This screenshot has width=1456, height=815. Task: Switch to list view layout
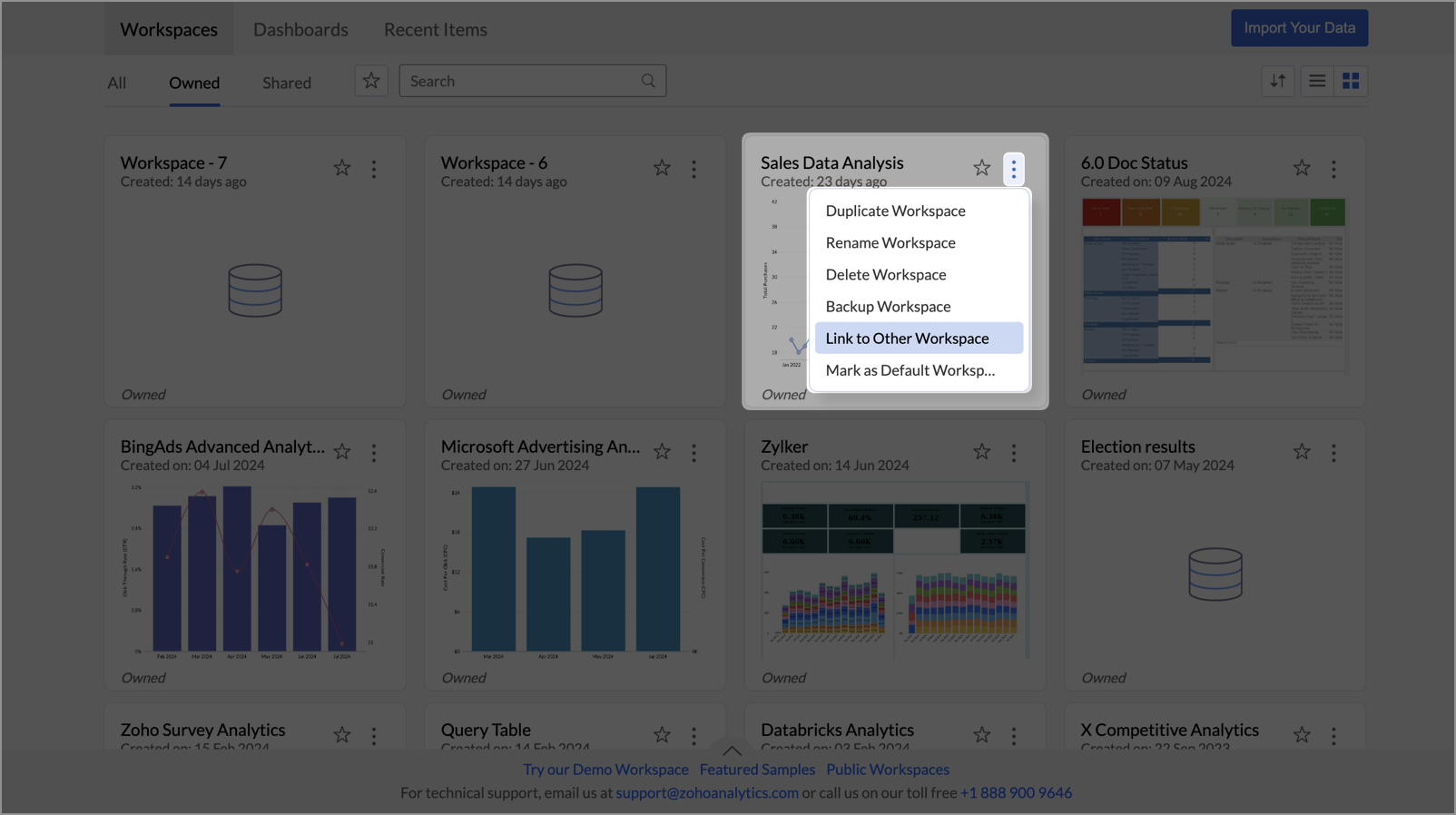point(1316,82)
